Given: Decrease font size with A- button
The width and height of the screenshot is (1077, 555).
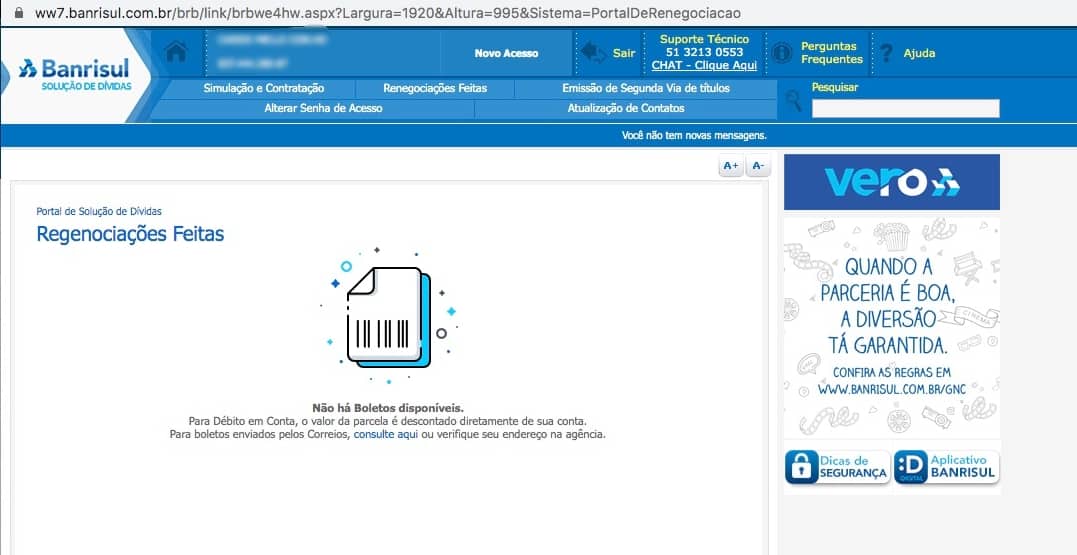Looking at the screenshot, I should coord(758,166).
